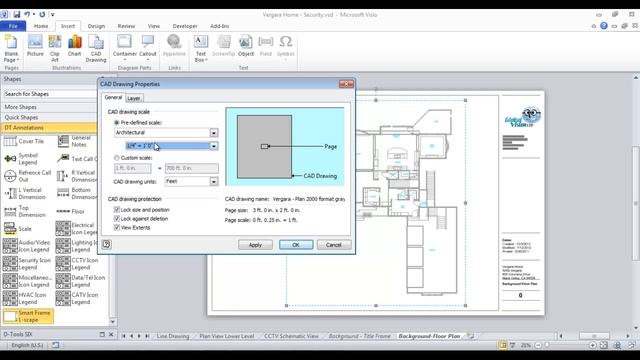Click Cancel in CAD Drawing Properties
The width and height of the screenshot is (640, 360).
pos(333,244)
